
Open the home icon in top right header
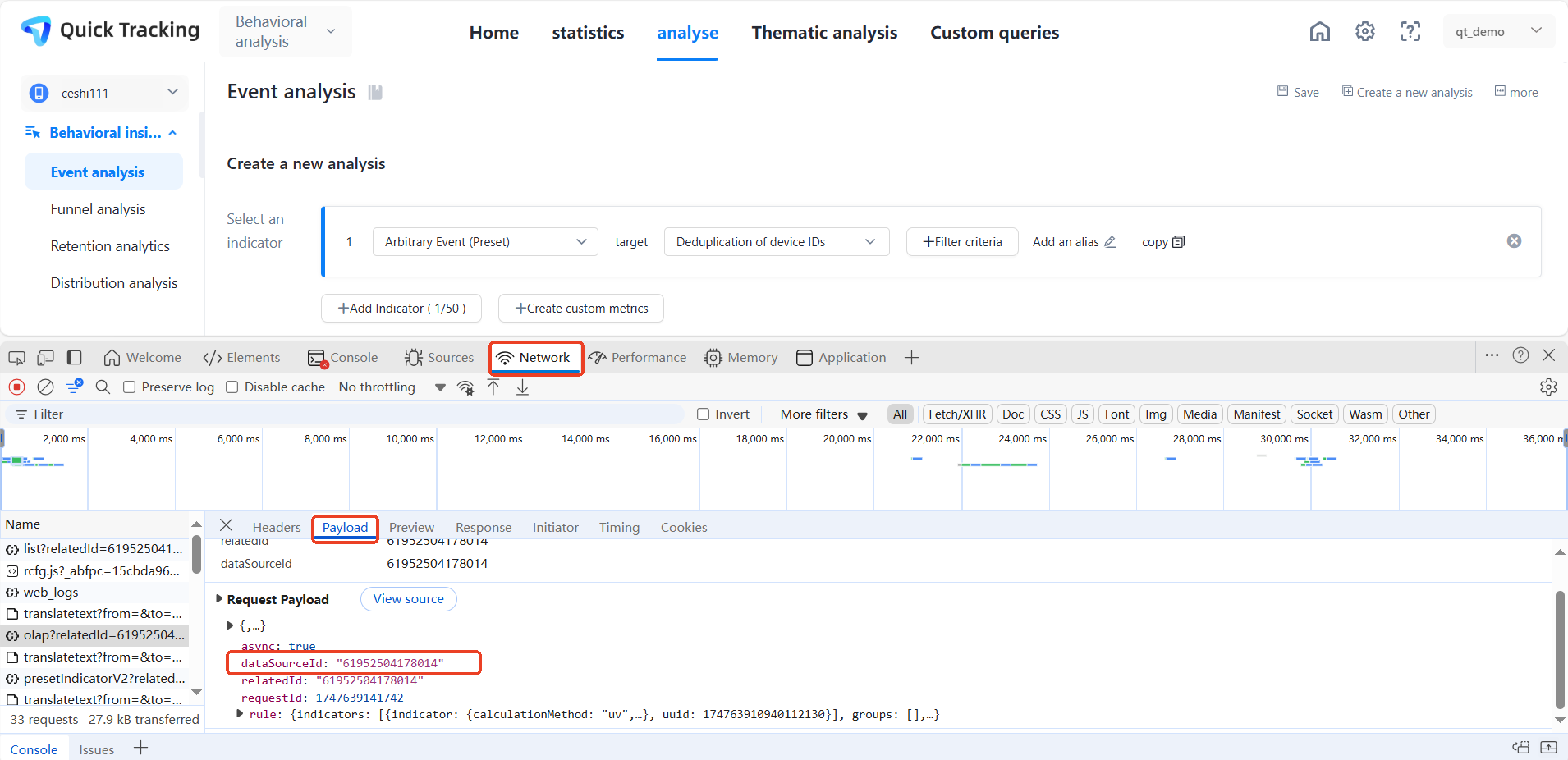tap(1320, 32)
